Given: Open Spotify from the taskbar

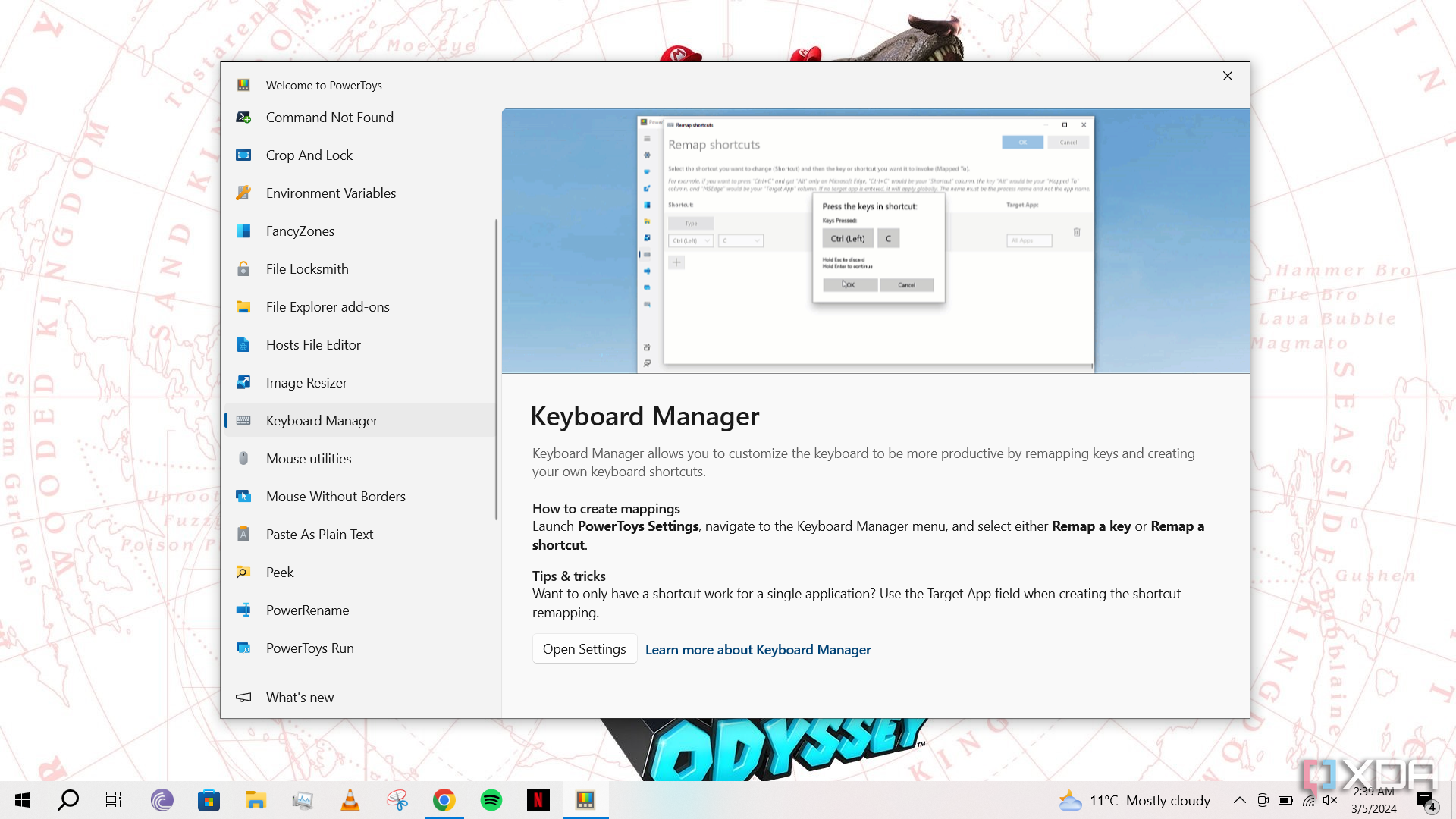Looking at the screenshot, I should (491, 800).
